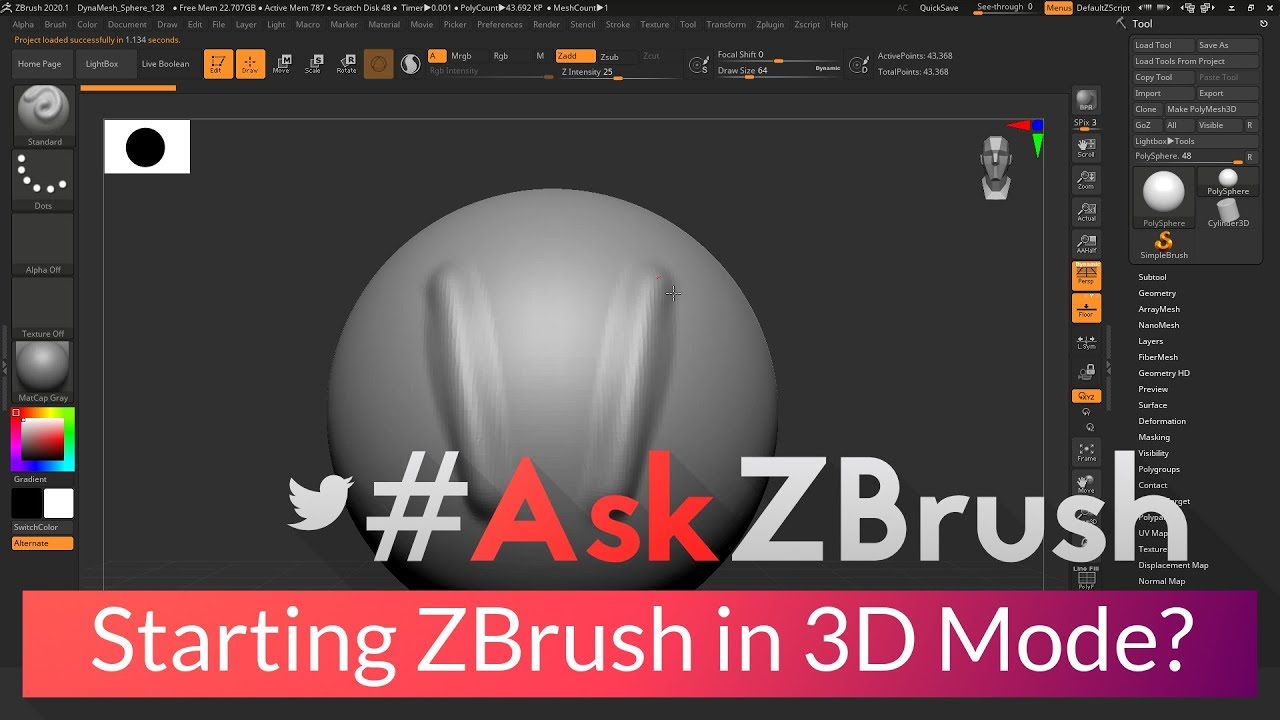Toggle XYZ rotation mode
Image resolution: width=1280 pixels, height=720 pixels.
point(1086,396)
